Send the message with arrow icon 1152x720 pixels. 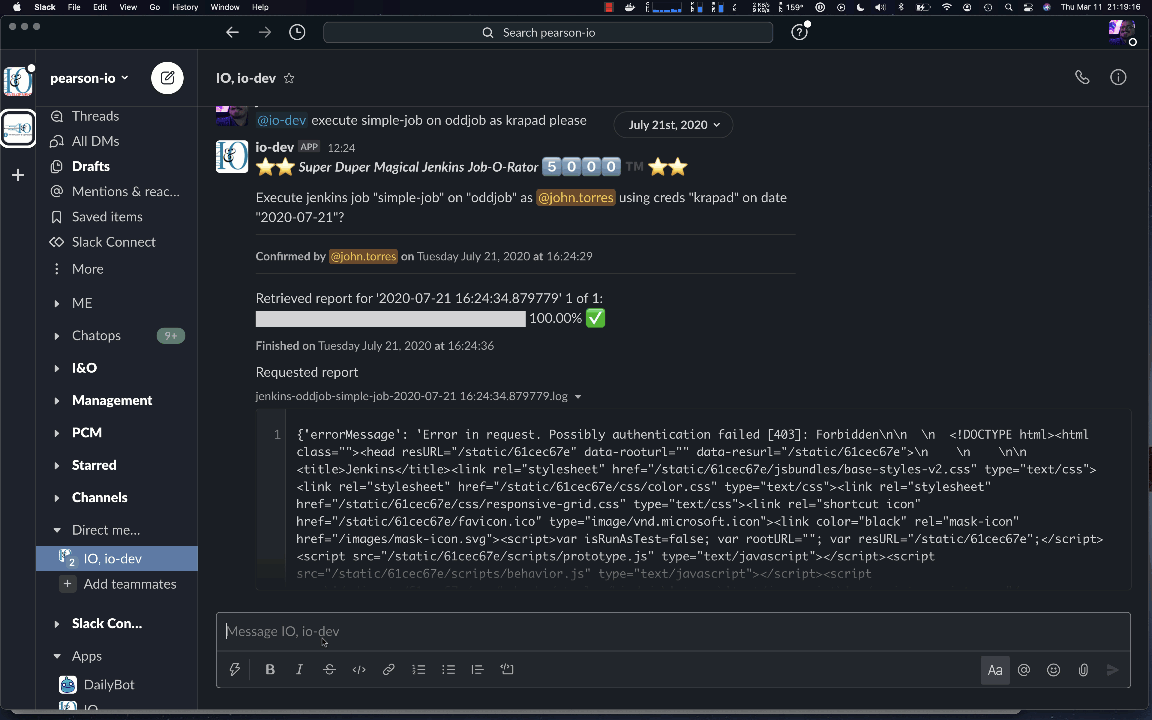[1113, 670]
